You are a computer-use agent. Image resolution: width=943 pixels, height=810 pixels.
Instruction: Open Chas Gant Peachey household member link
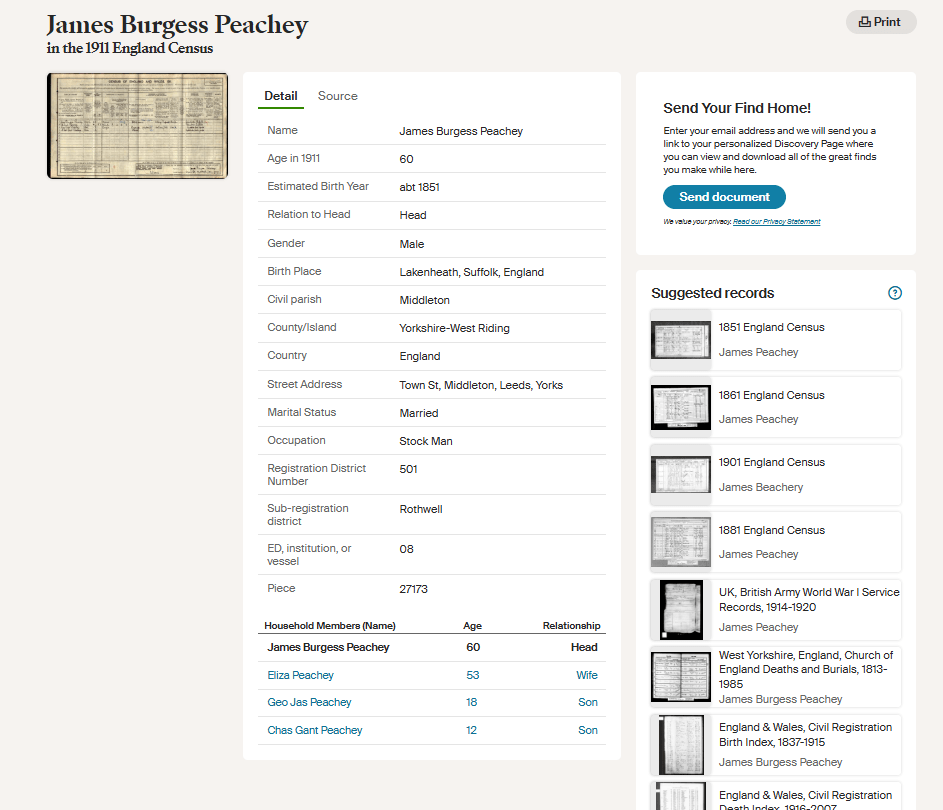pyautogui.click(x=314, y=730)
